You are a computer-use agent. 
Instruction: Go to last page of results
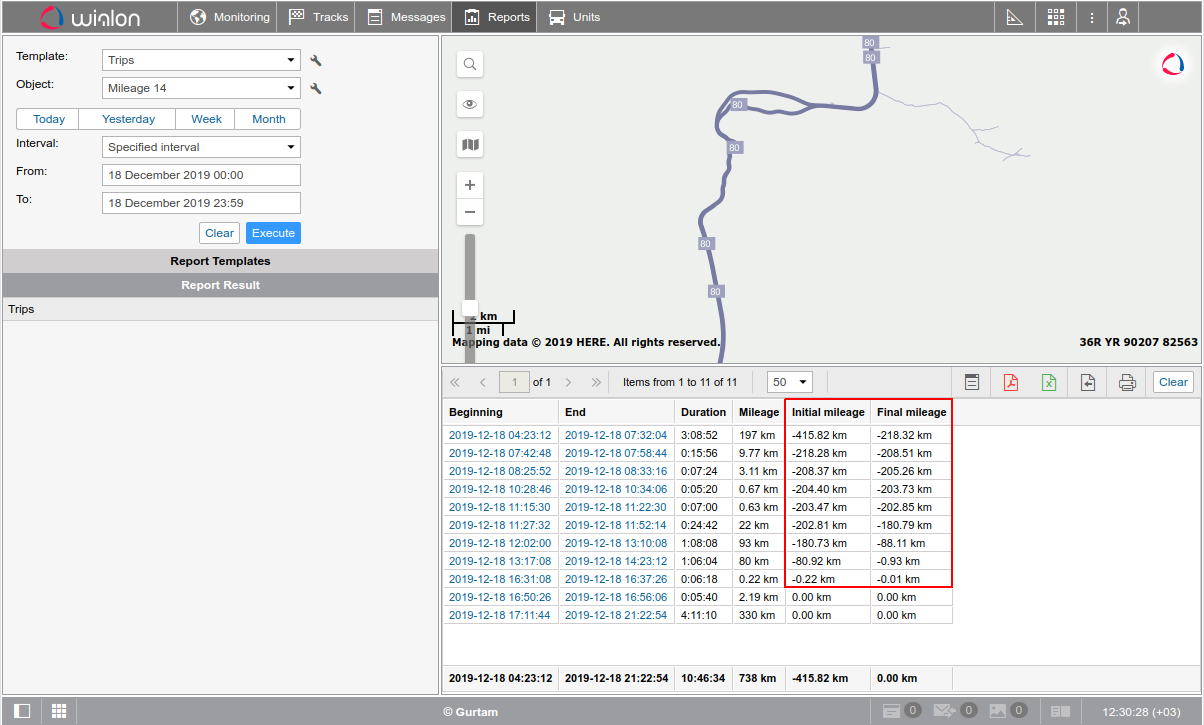[x=596, y=382]
